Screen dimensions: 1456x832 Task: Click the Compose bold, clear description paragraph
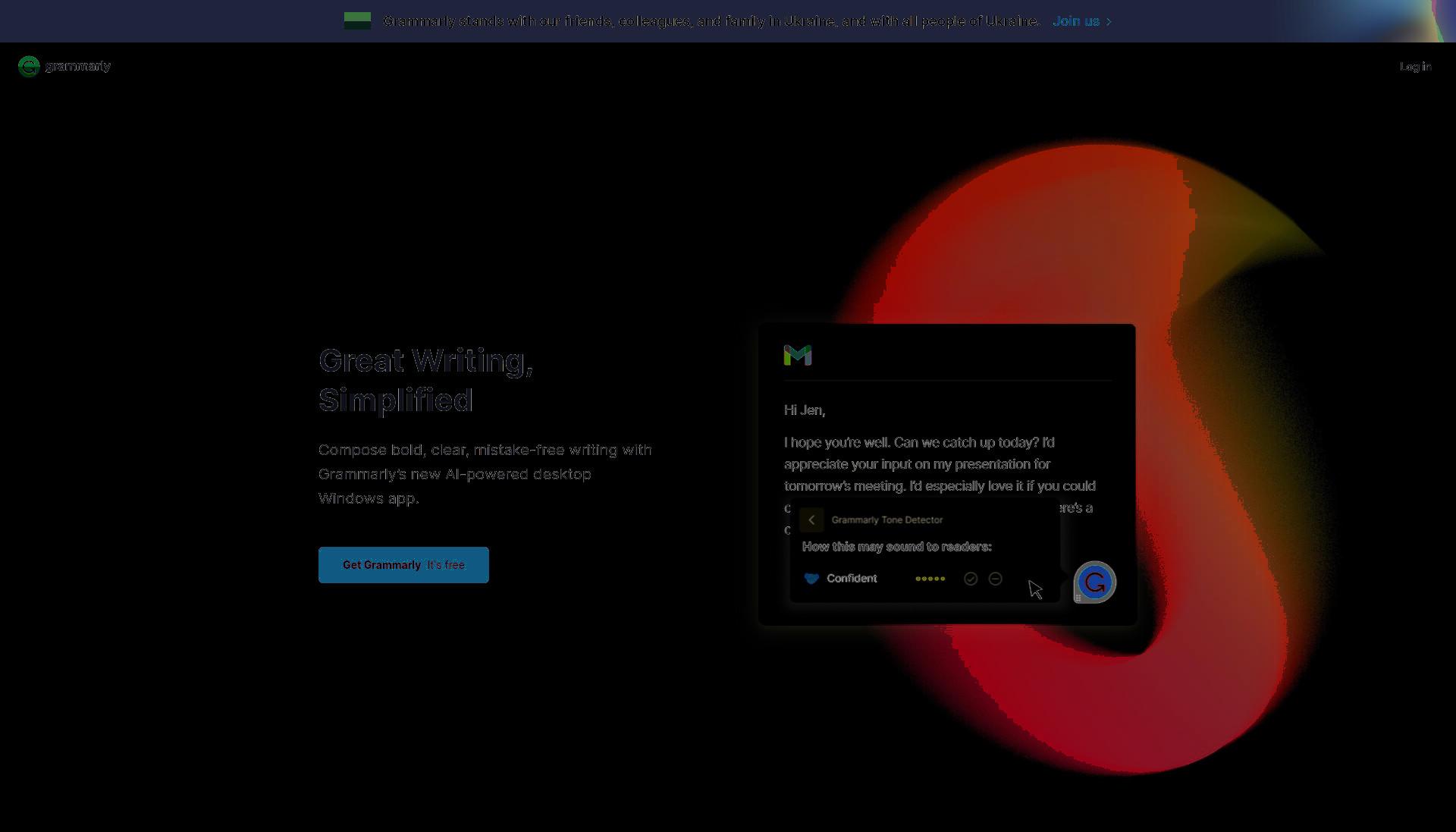click(485, 474)
